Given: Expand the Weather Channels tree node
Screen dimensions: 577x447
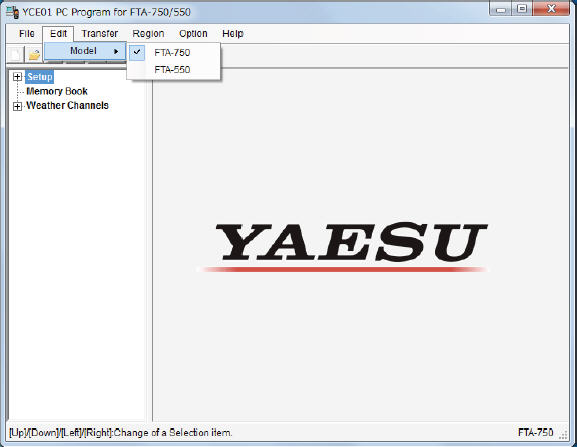Looking at the screenshot, I should tap(17, 106).
